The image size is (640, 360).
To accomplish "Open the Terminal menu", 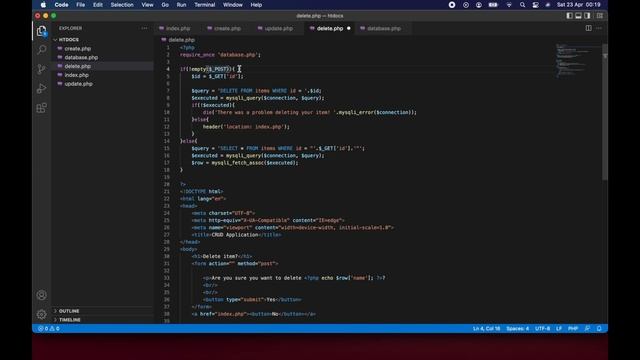I will click(204, 5).
